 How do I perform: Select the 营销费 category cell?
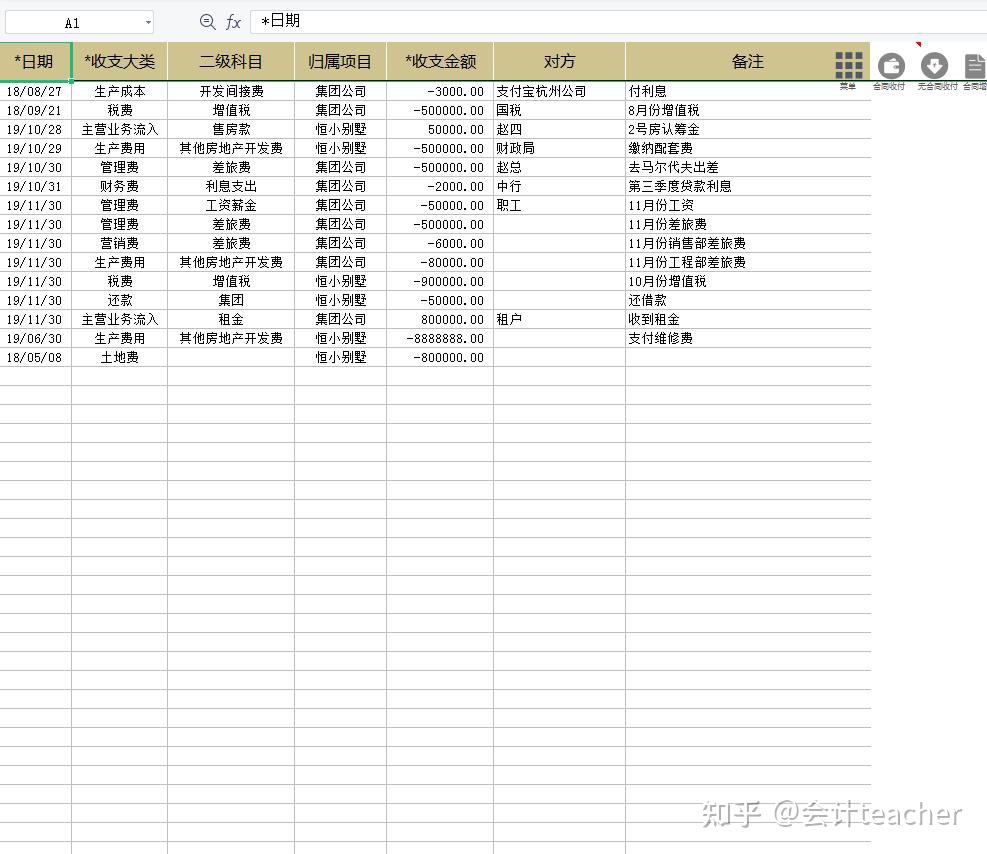coord(120,244)
